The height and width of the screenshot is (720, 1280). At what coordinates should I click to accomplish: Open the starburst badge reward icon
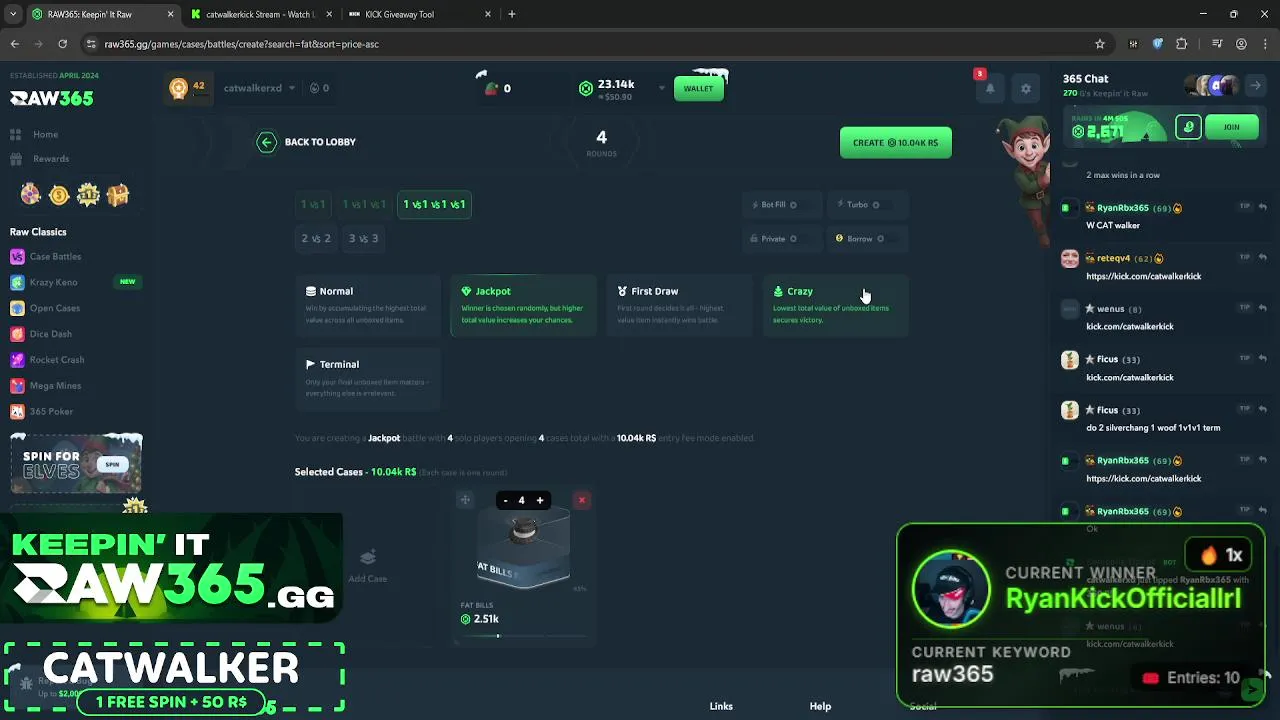tap(88, 195)
